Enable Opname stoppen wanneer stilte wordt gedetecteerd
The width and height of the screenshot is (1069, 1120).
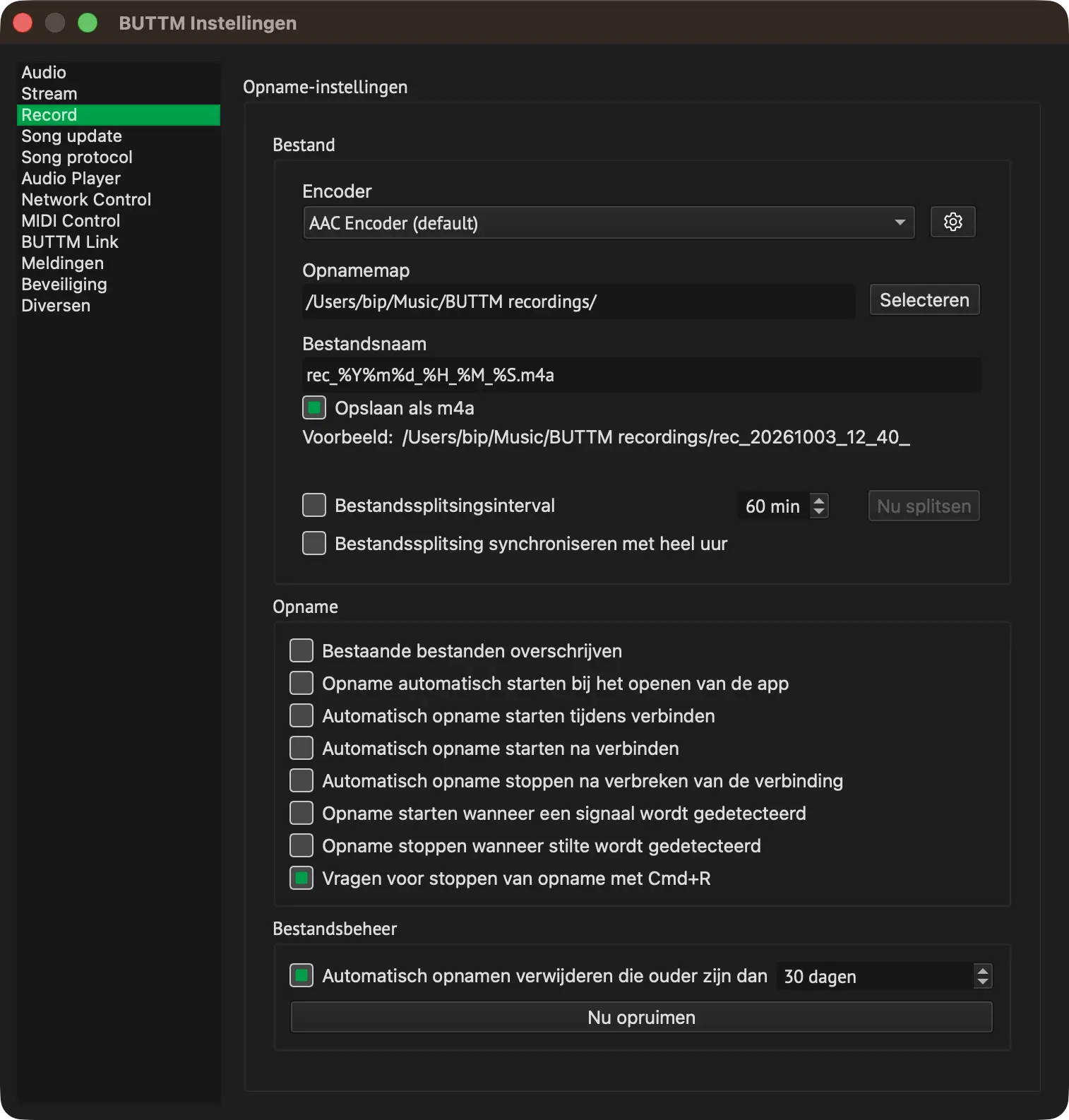(x=301, y=846)
